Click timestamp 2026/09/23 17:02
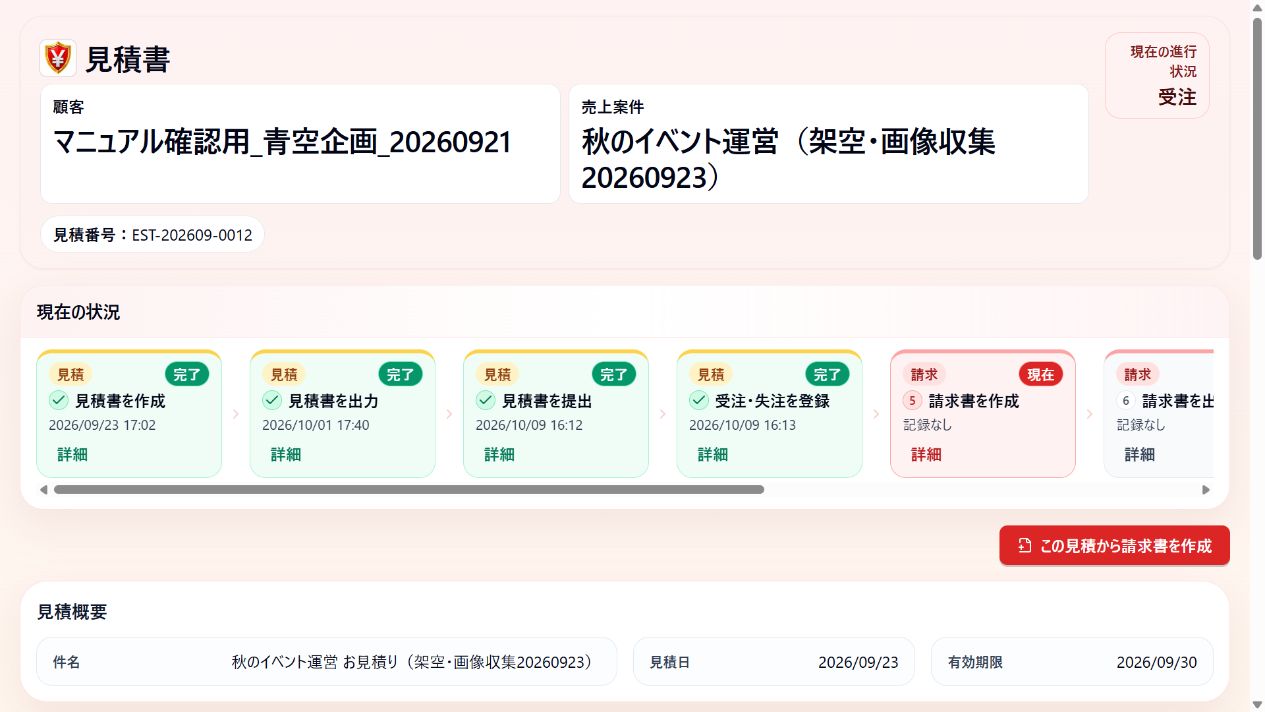 point(102,425)
